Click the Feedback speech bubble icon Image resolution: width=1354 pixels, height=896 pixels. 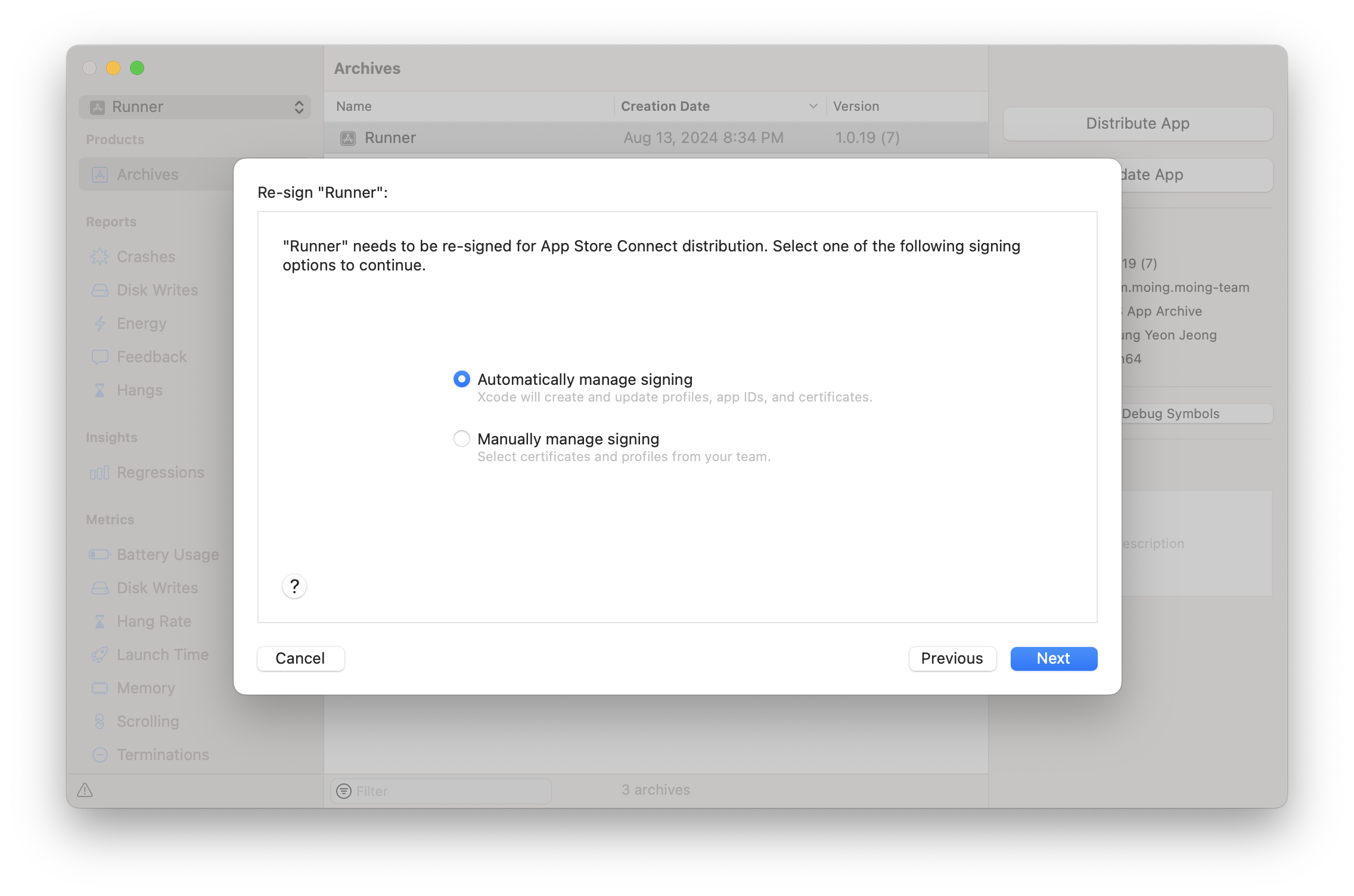point(100,357)
